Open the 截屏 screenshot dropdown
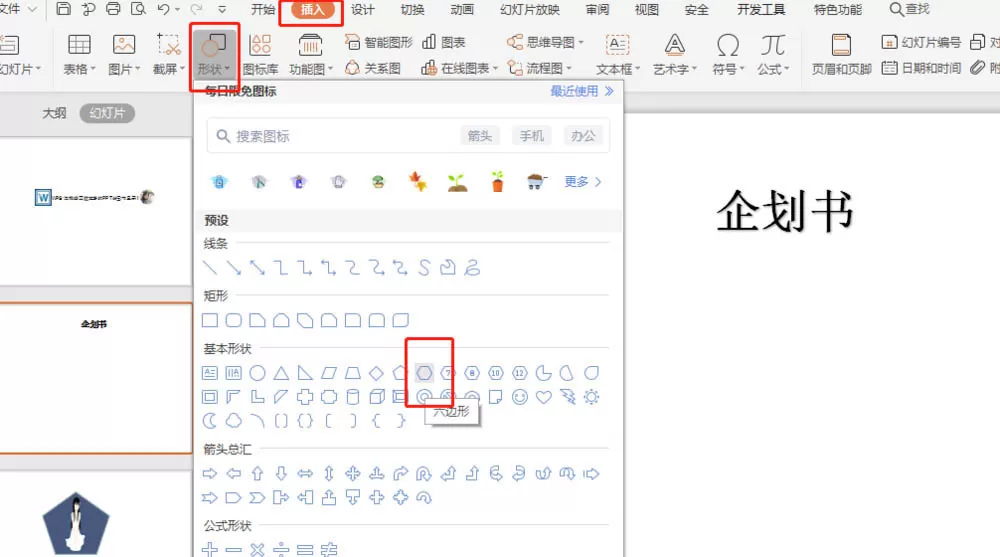 168,55
